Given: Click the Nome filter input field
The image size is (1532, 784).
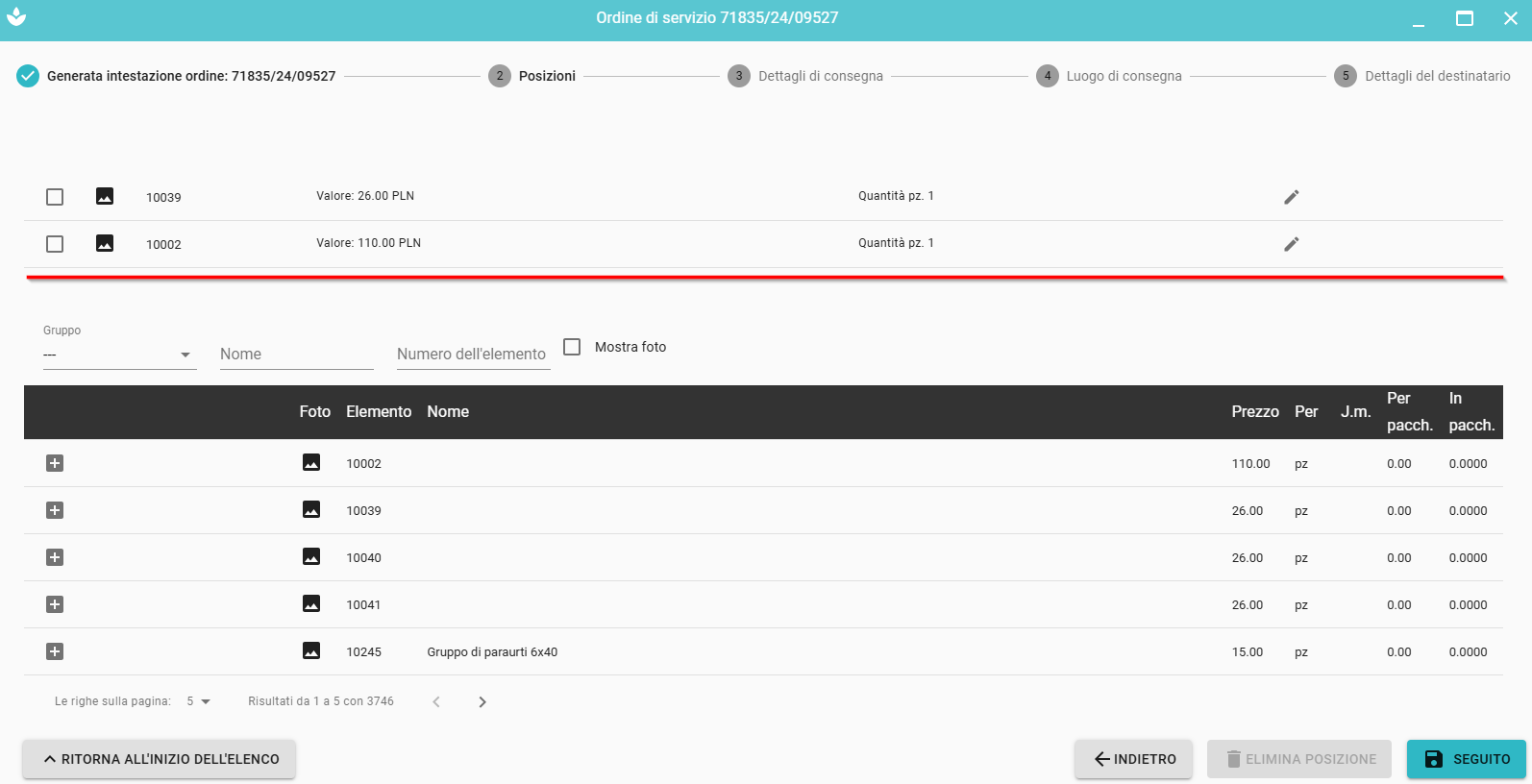Looking at the screenshot, I should [296, 355].
